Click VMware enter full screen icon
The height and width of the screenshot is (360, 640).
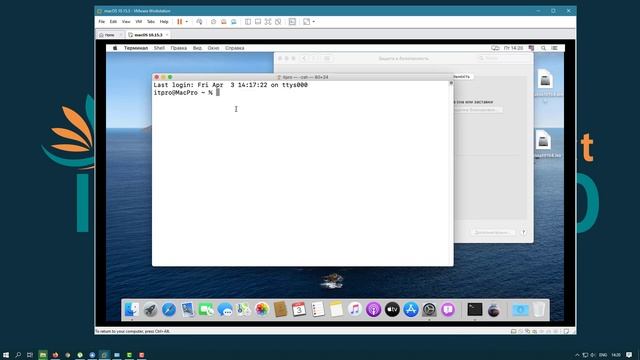point(268,22)
